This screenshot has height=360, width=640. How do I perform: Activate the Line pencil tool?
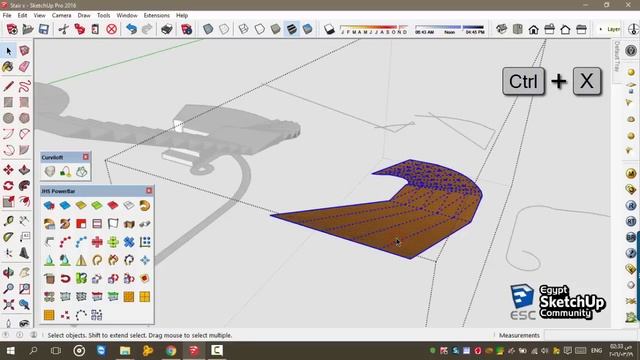click(x=8, y=86)
